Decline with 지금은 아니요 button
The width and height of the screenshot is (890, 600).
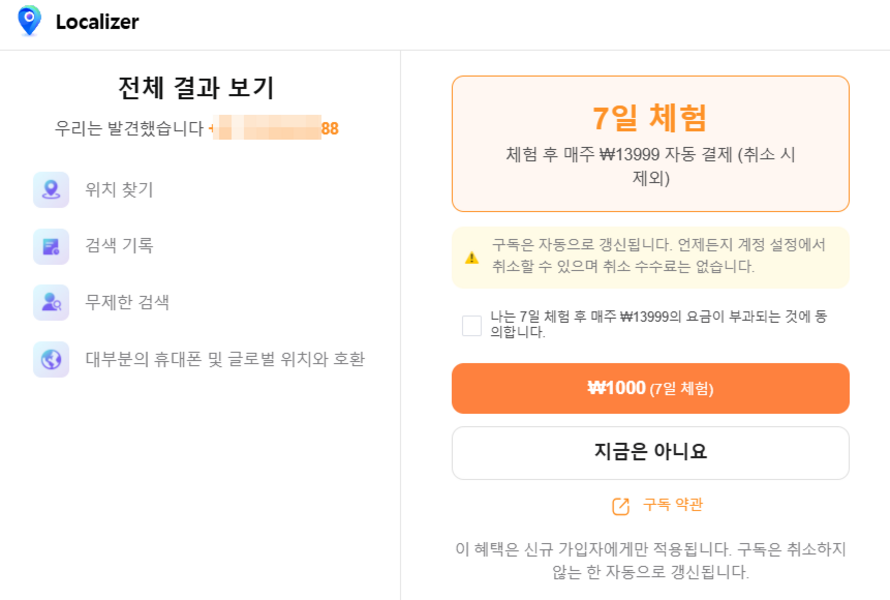pos(650,452)
